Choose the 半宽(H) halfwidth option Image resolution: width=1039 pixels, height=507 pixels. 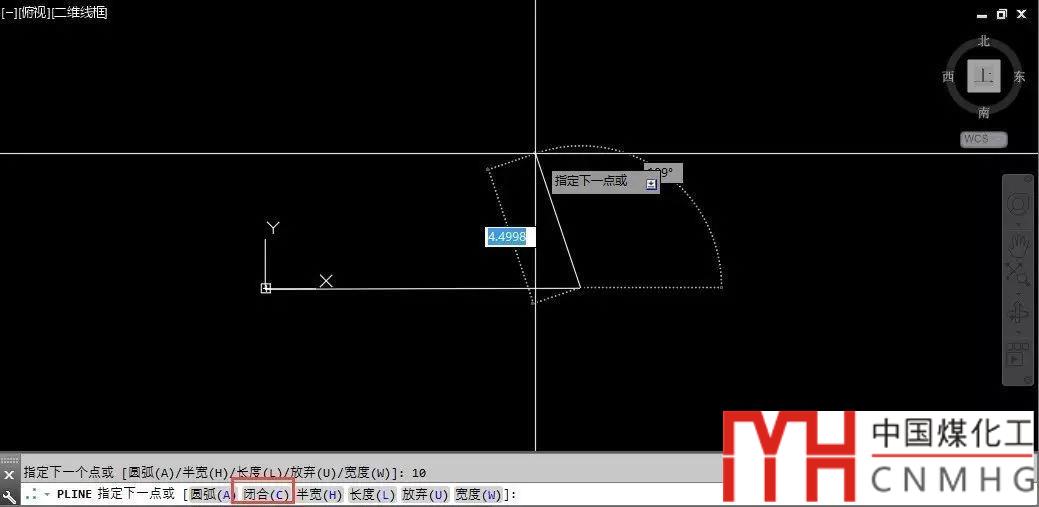point(319,494)
